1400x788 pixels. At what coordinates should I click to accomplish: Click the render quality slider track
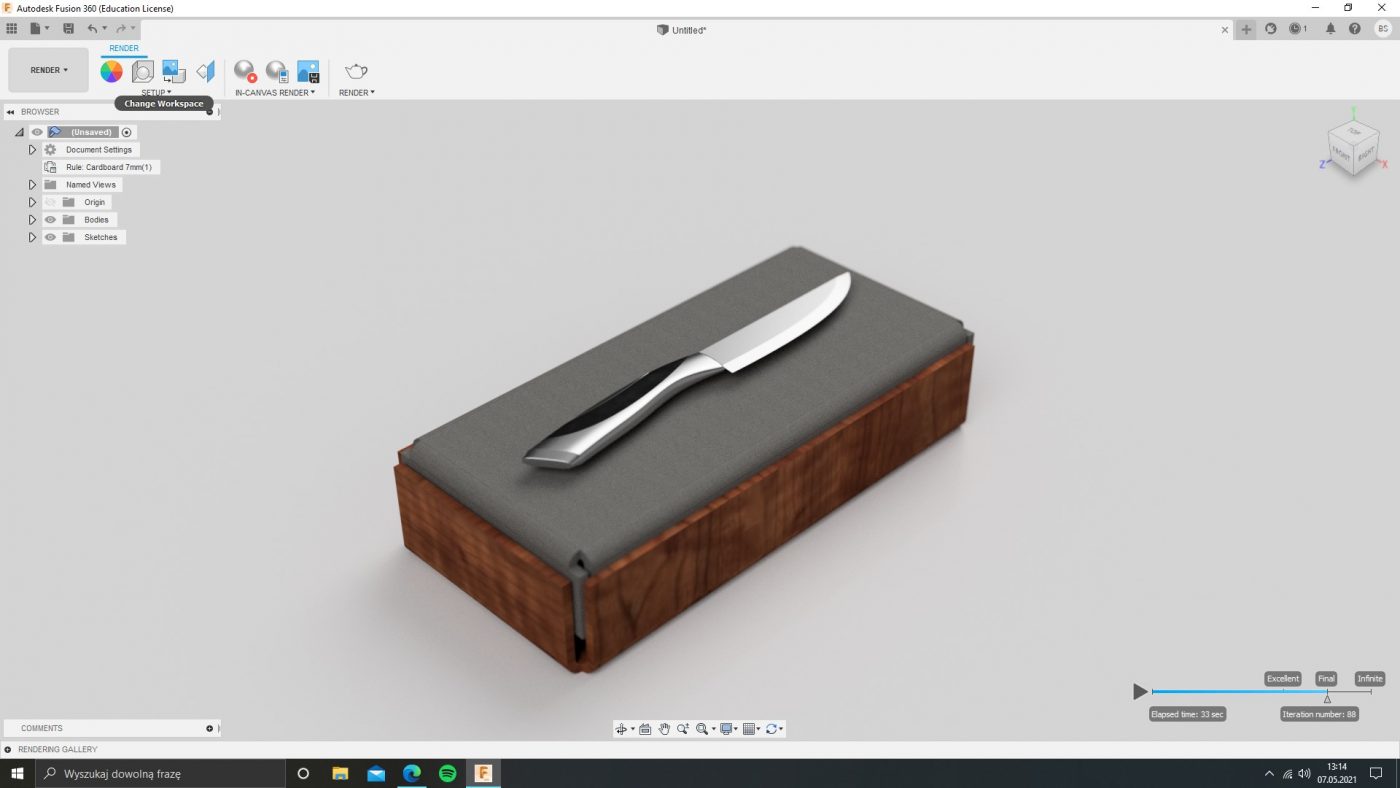coord(1240,691)
